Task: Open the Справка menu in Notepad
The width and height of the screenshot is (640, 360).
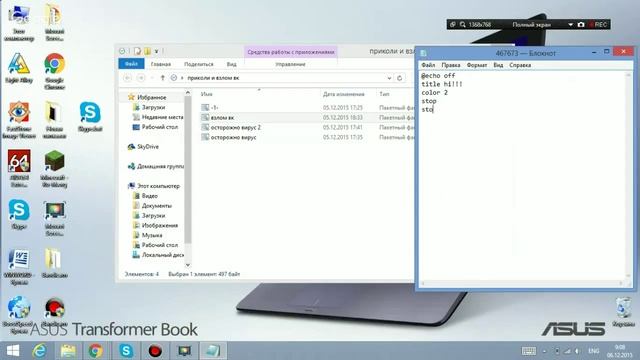Action: click(520, 65)
